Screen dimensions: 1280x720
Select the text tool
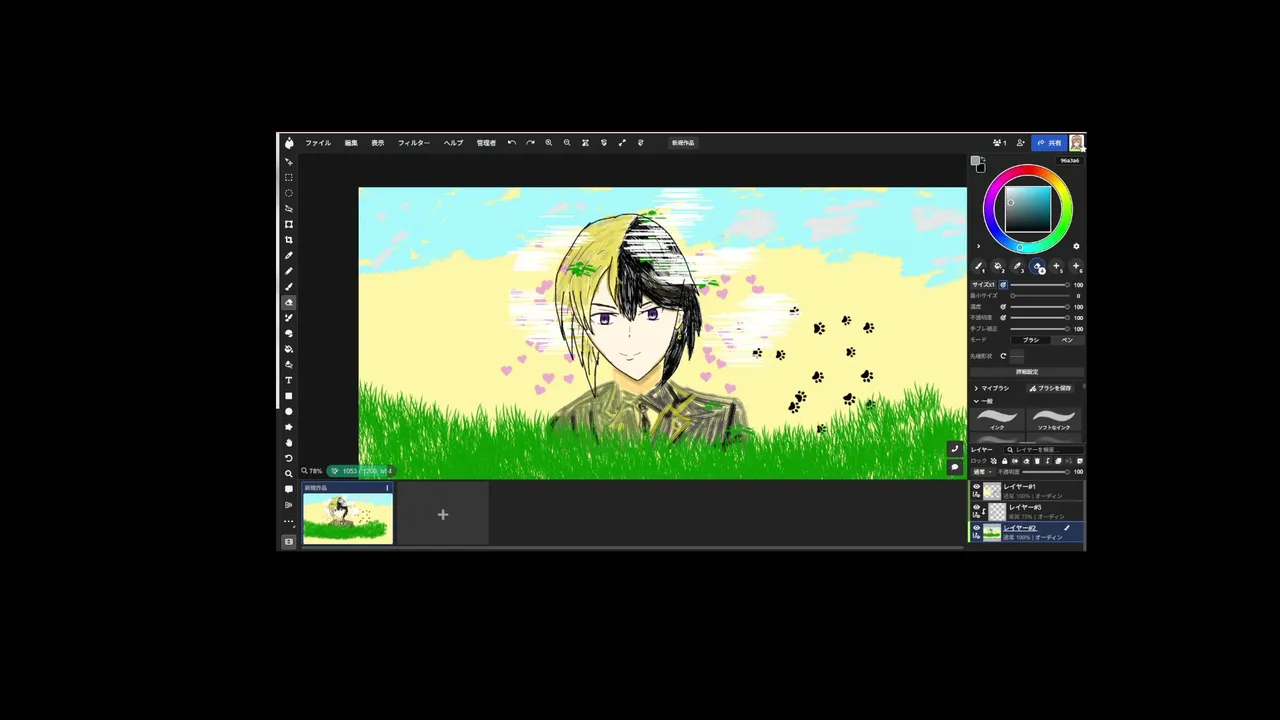click(x=289, y=380)
